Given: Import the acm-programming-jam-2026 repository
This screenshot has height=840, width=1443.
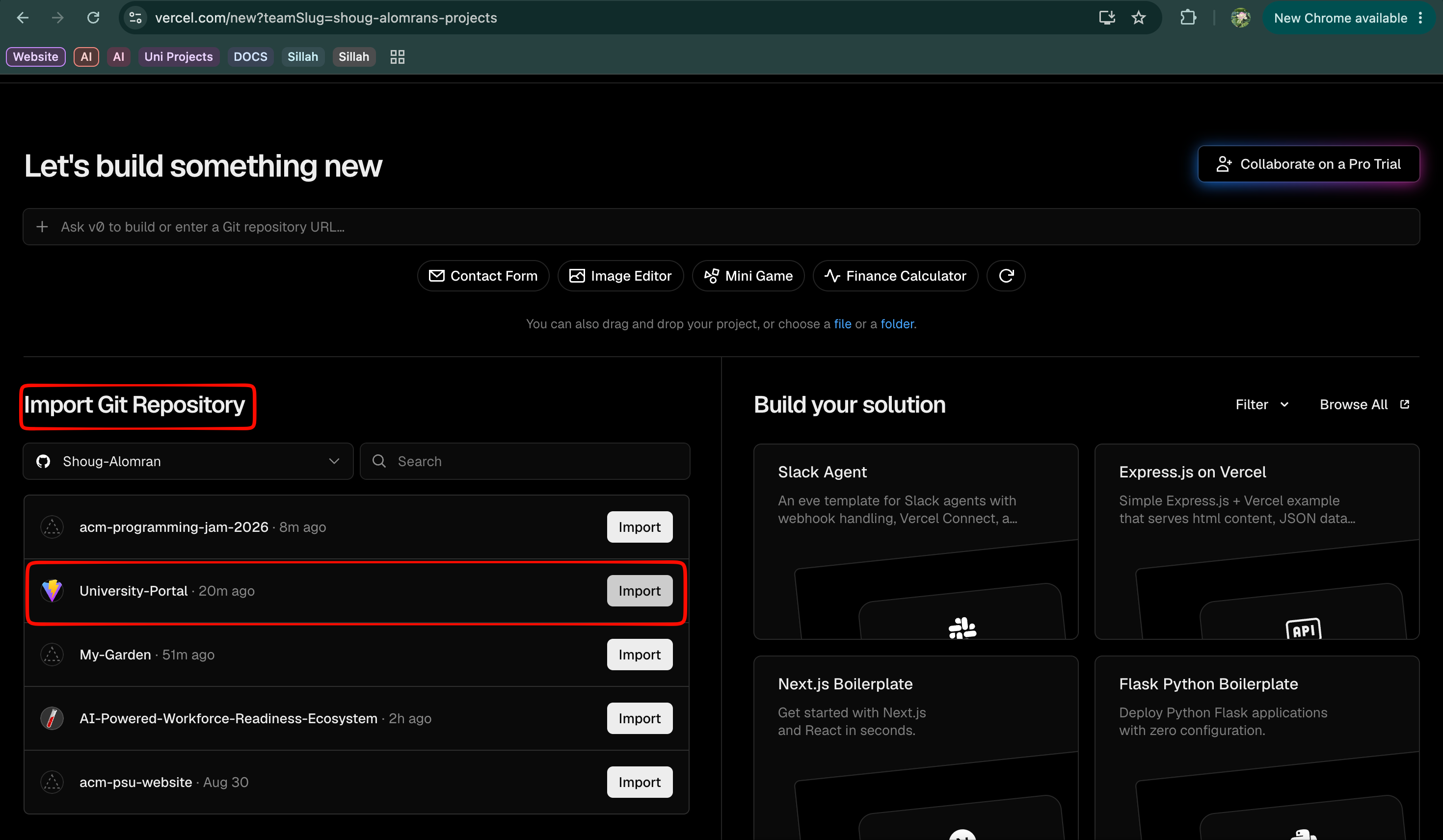Looking at the screenshot, I should [640, 527].
